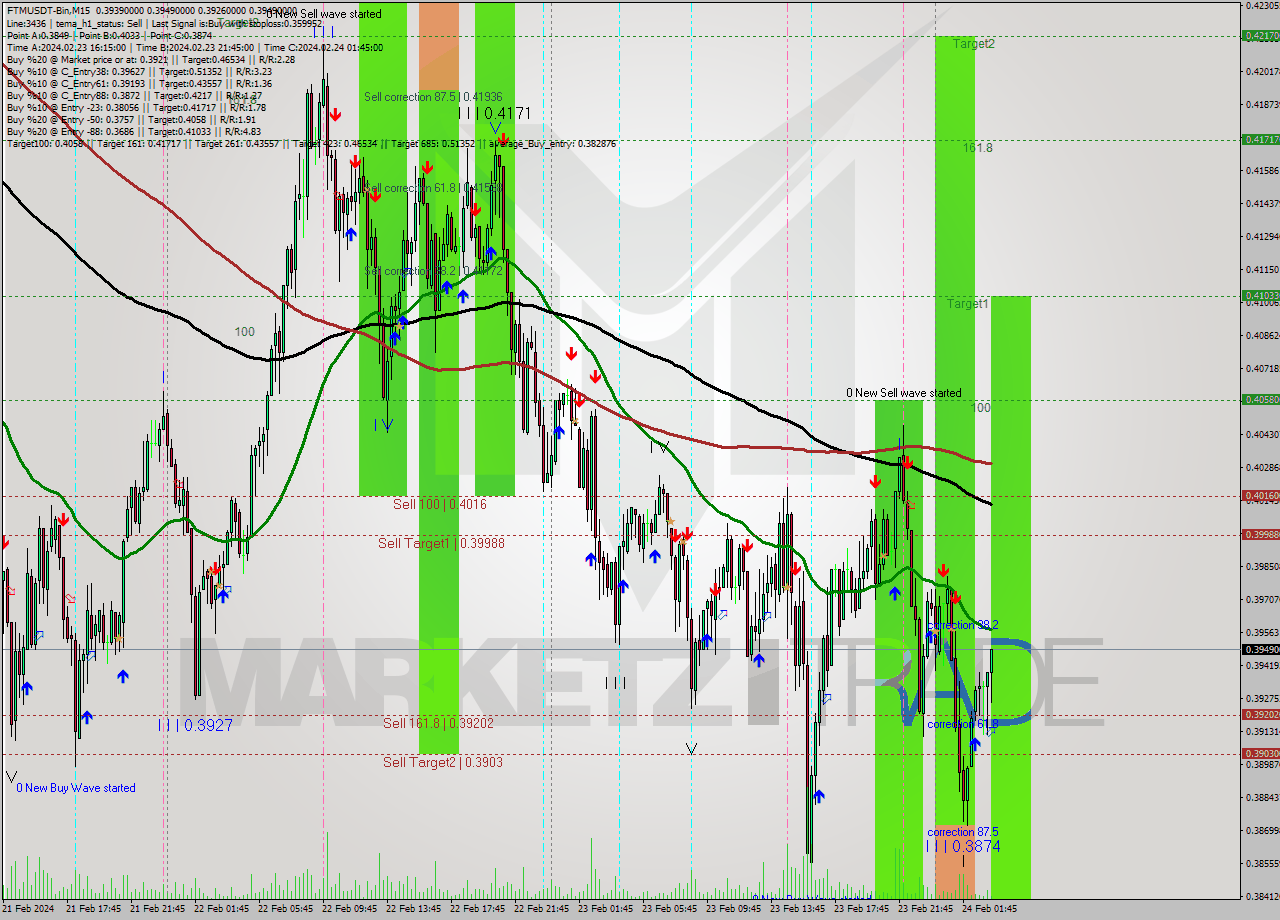The image size is (1280, 920).
Task: Click the 0.39706 price axis value
Action: (x=1262, y=600)
